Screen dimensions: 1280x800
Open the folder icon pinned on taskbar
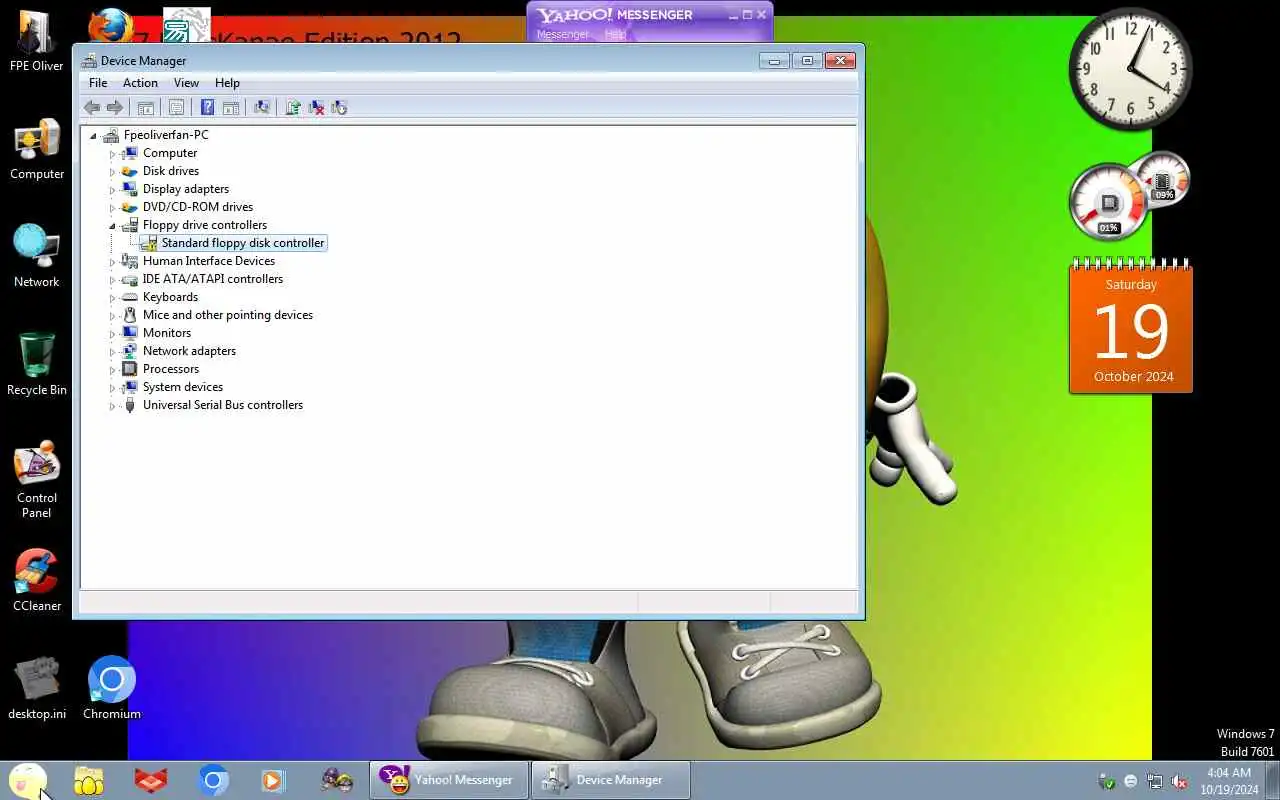pos(89,780)
